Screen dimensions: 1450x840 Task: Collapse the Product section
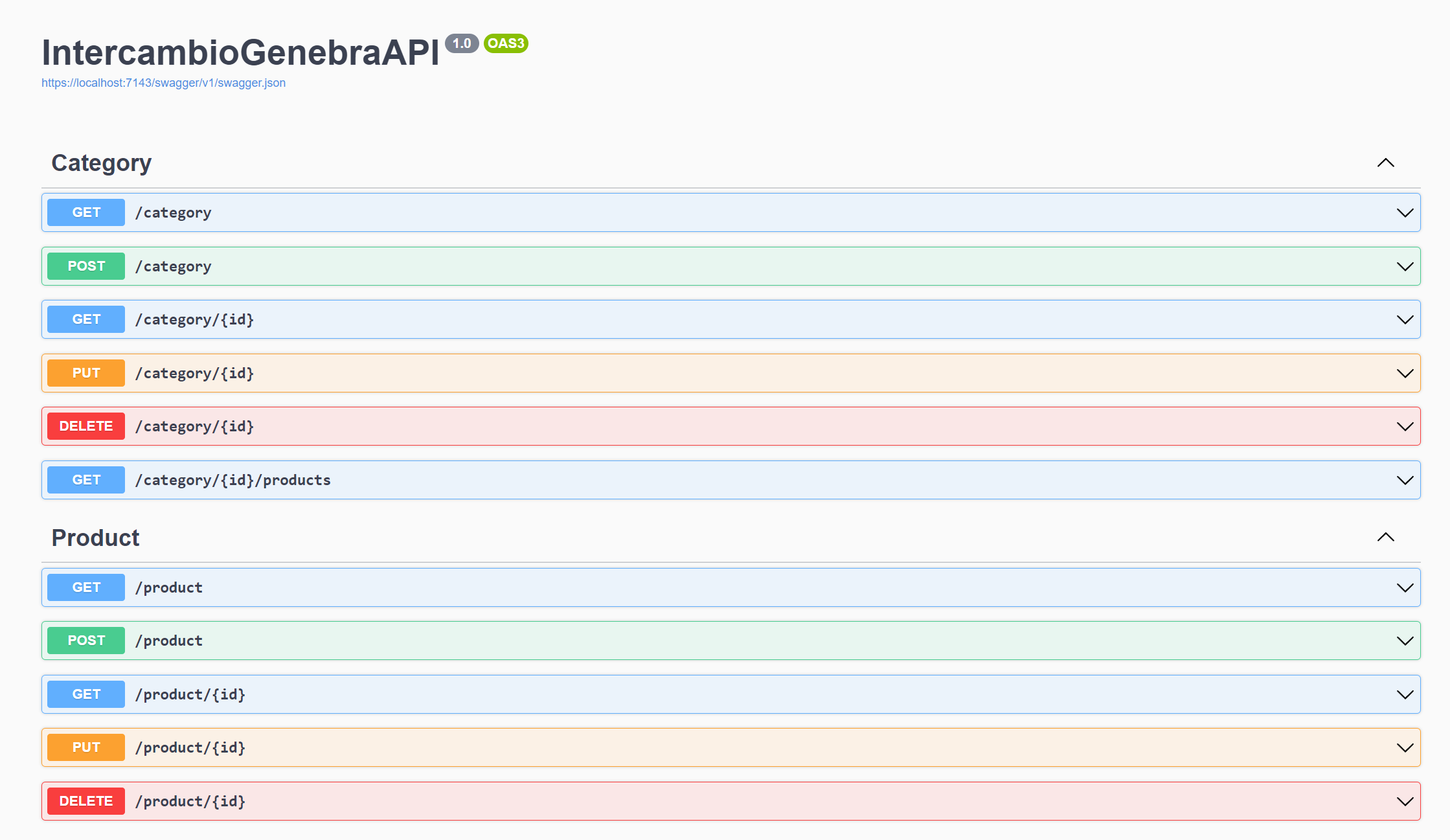tap(1386, 537)
